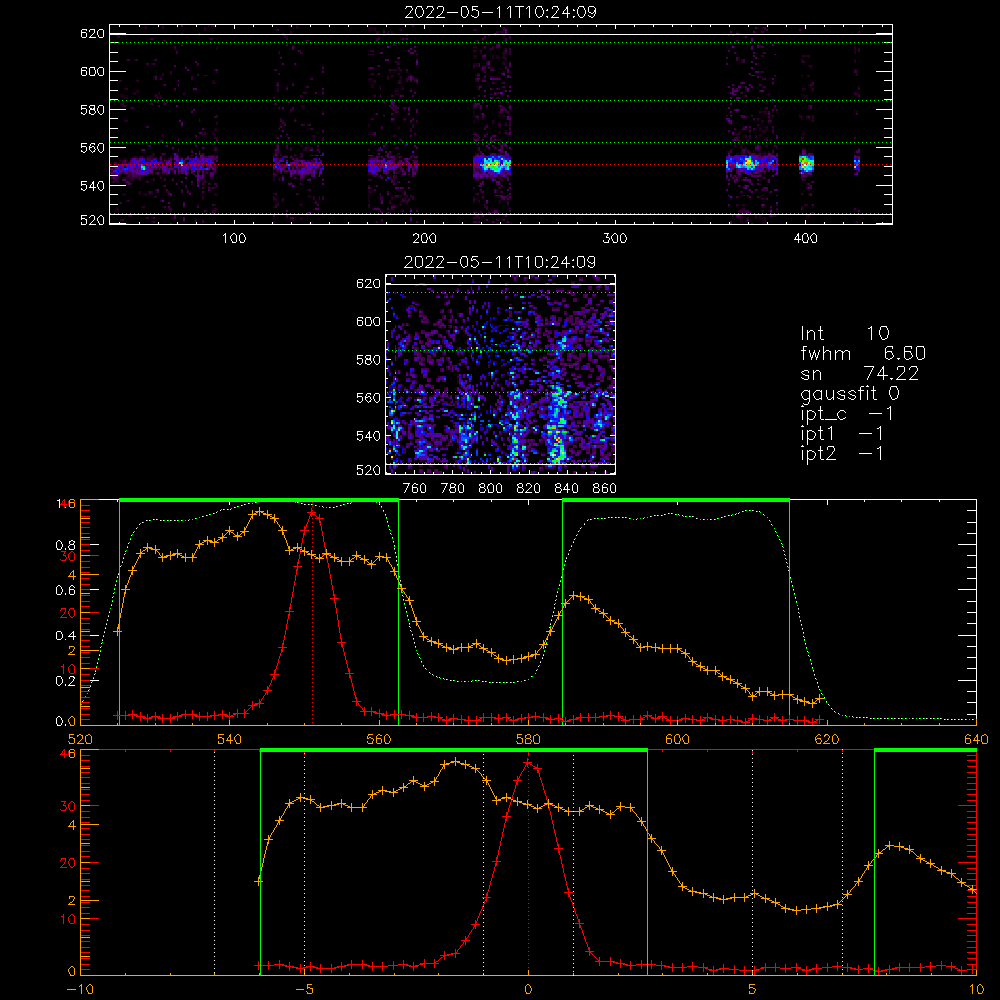The width and height of the screenshot is (1000, 1000).
Task: Click the x-axis label 860 in the middle image
Action: click(x=605, y=489)
